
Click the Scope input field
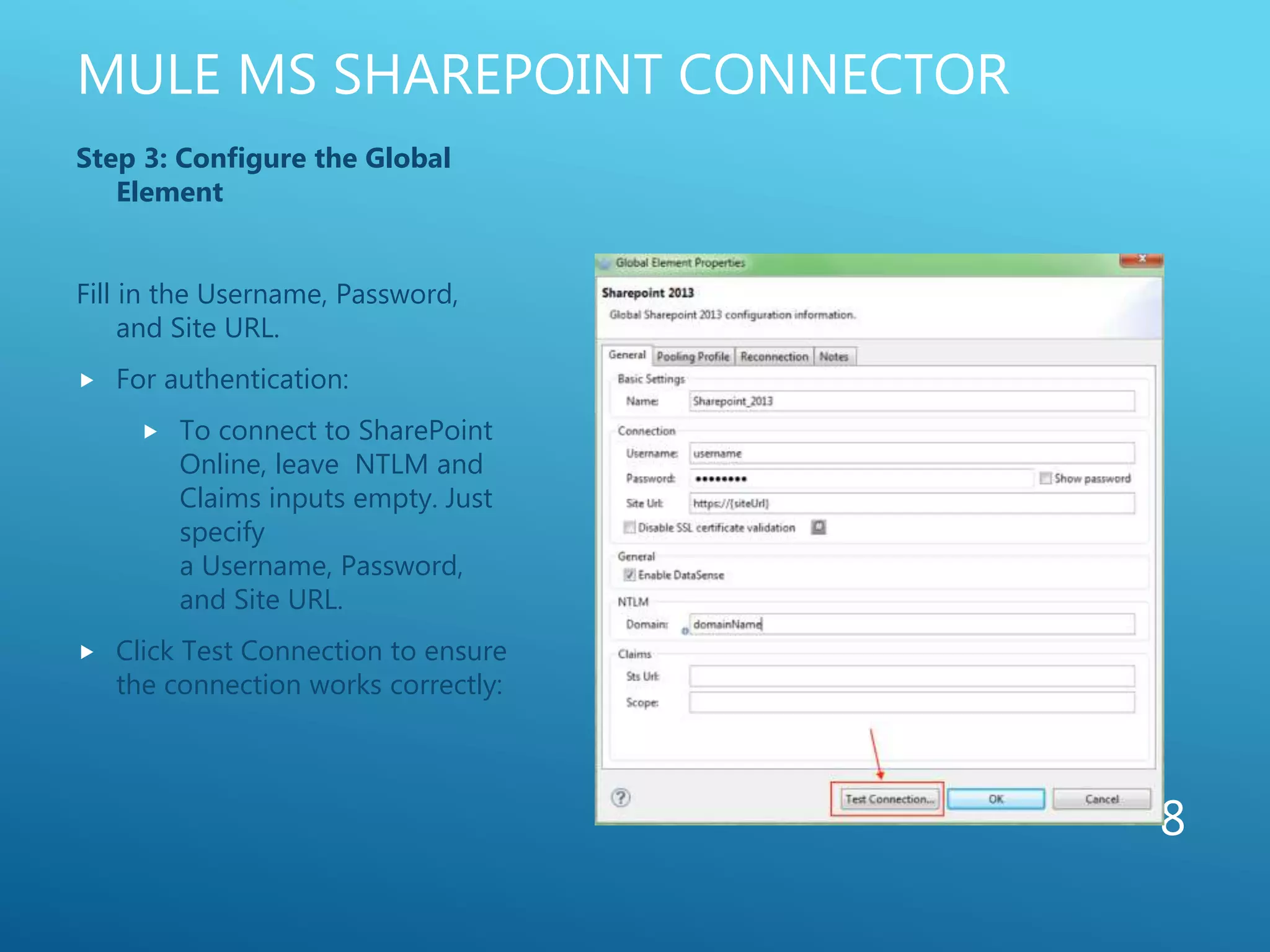(912, 702)
